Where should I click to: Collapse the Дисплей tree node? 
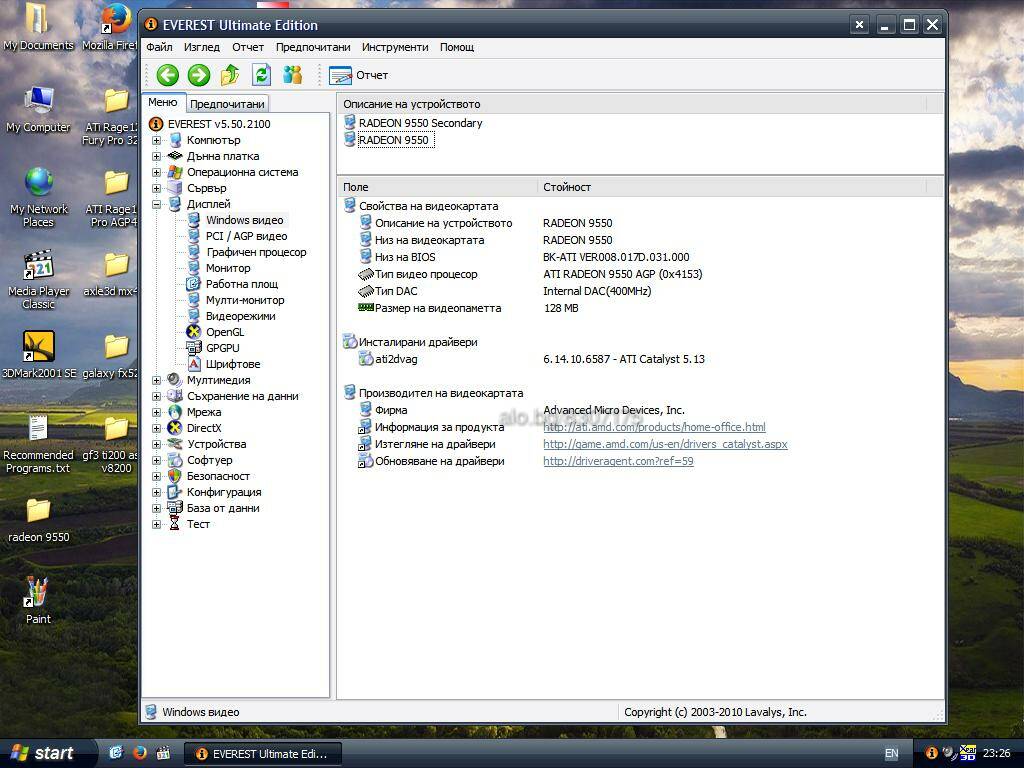click(x=157, y=204)
